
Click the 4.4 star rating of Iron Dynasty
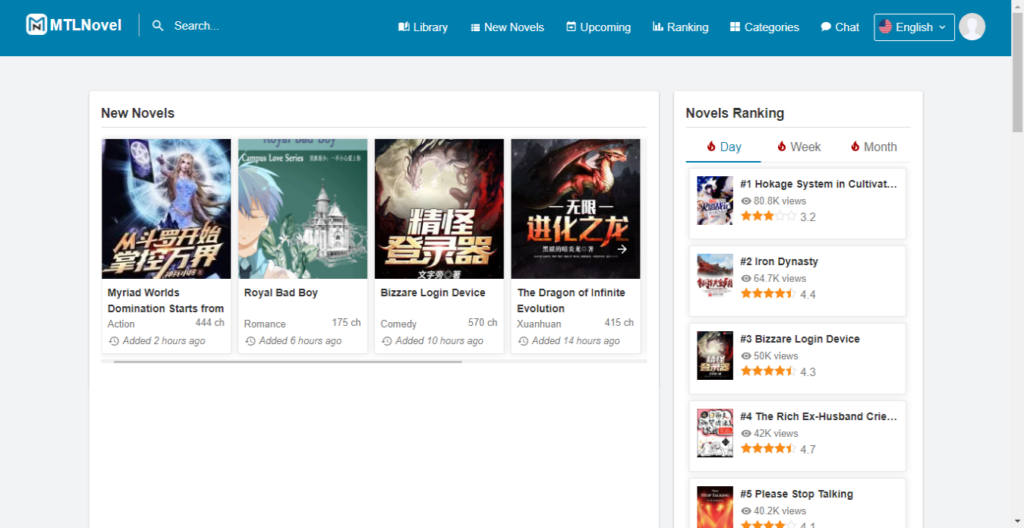click(769, 293)
